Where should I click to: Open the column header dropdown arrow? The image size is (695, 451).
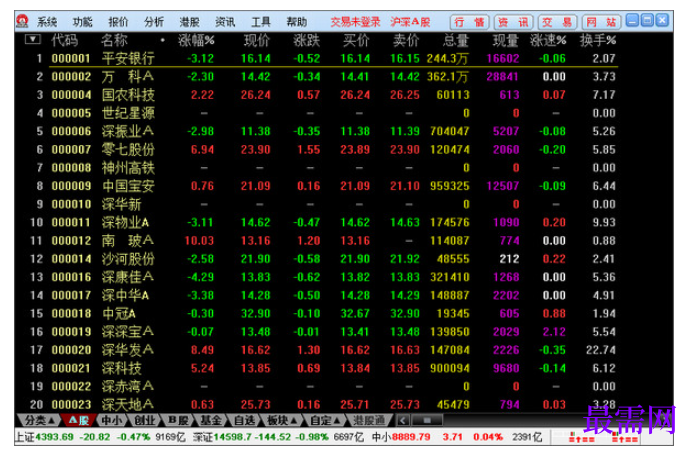[x=32, y=39]
